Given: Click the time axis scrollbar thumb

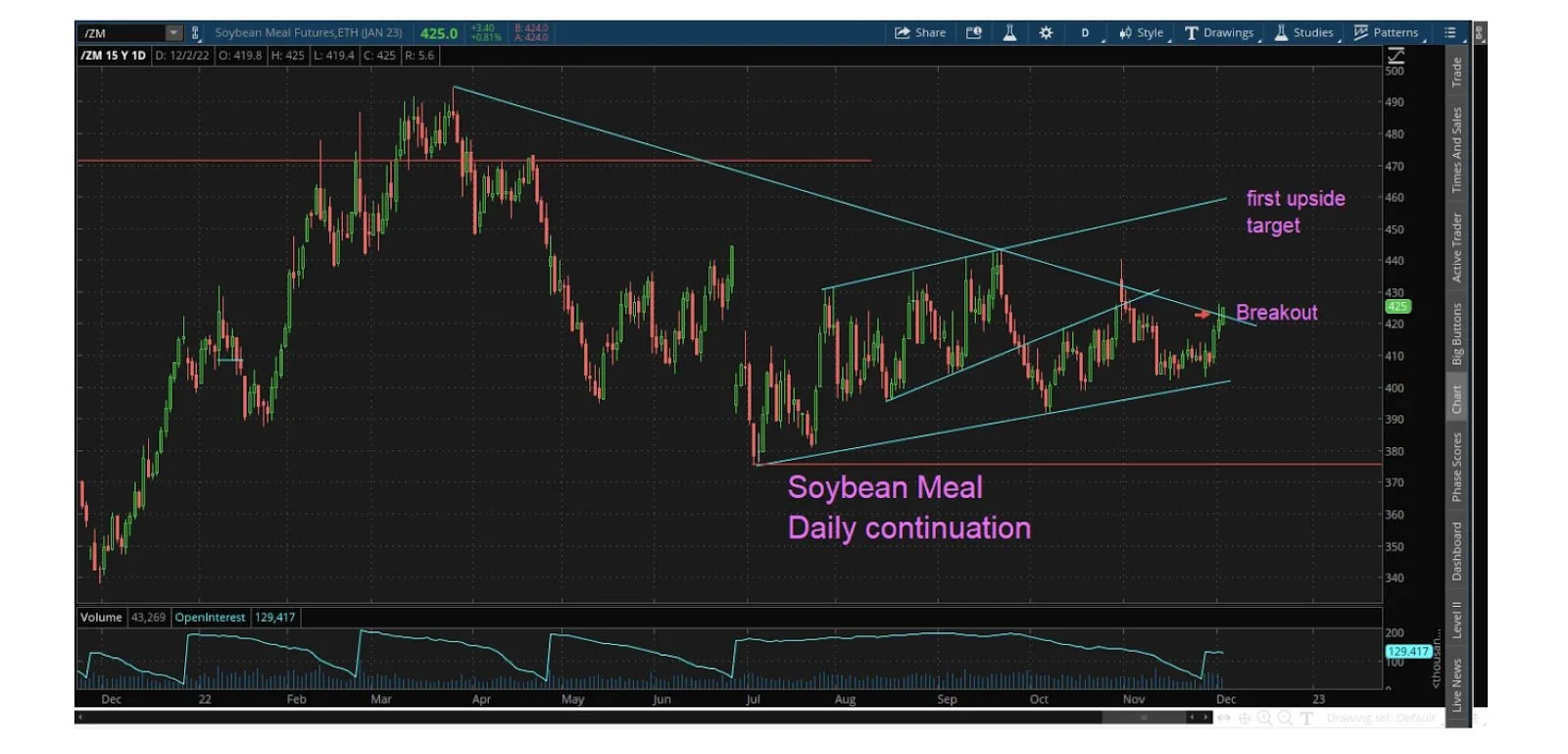Looking at the screenshot, I should pos(1144,718).
